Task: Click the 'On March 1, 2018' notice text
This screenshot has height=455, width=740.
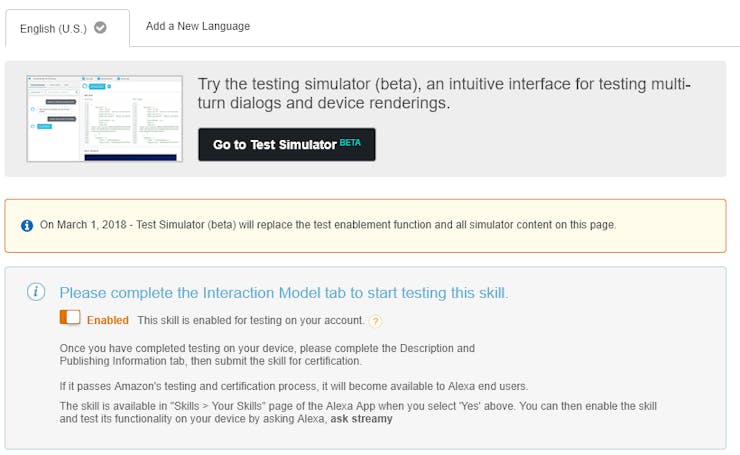Action: [328, 225]
